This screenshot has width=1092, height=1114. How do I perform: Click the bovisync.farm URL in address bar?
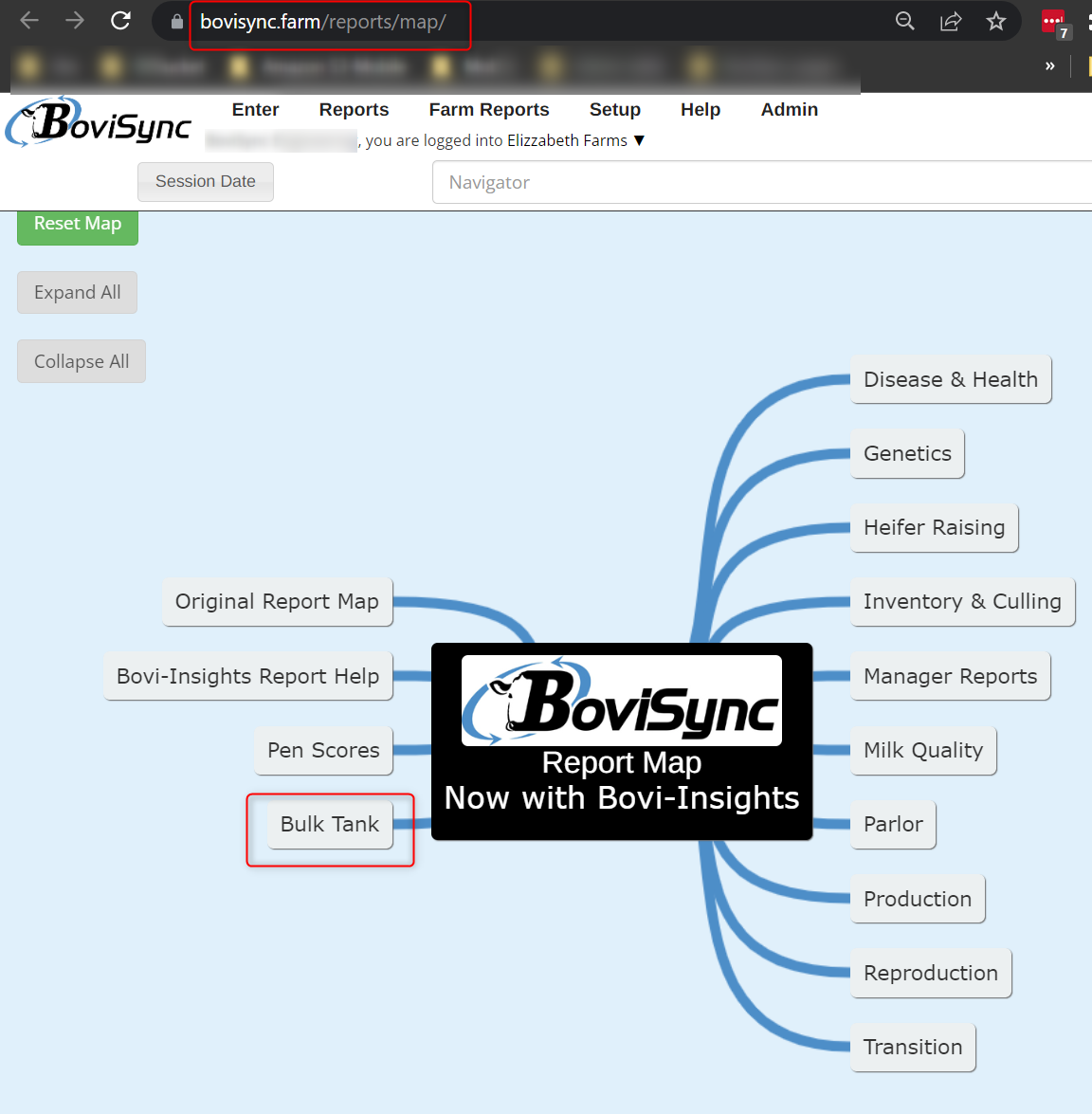click(323, 22)
